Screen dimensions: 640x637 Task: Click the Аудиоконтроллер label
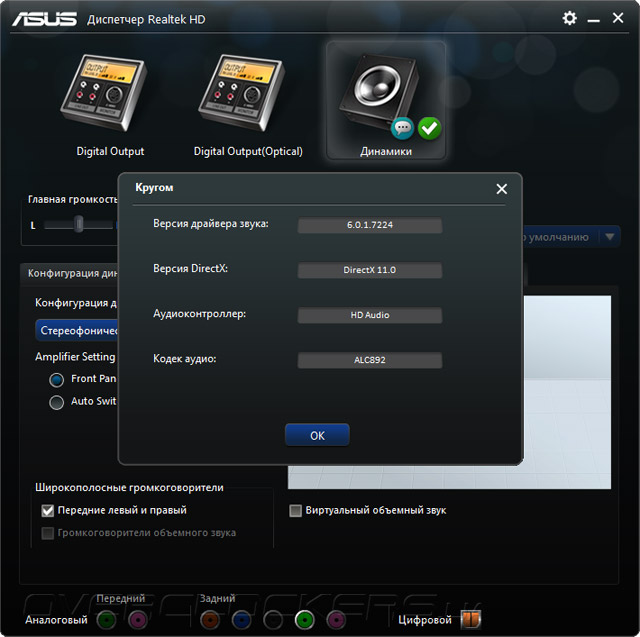coord(199,314)
